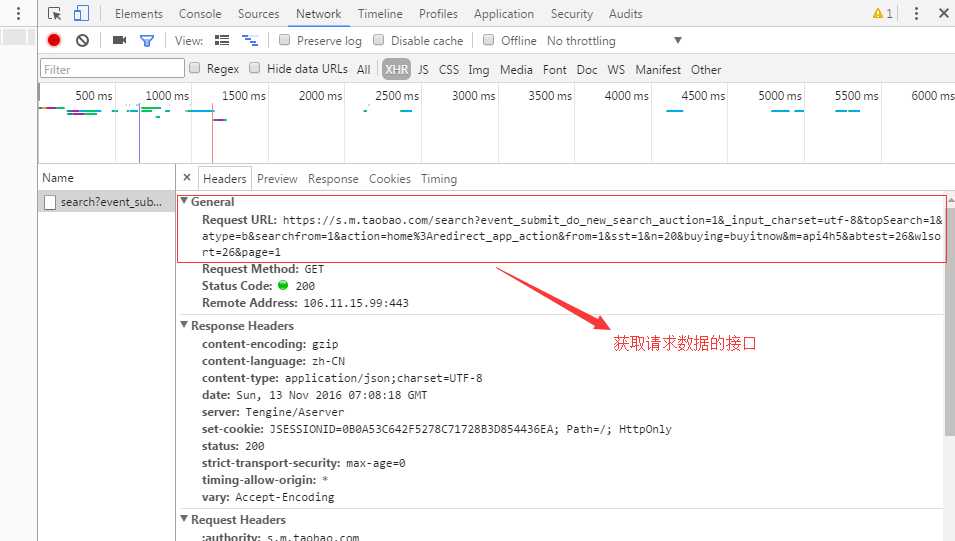Collapse the Response Headers section
955x541 pixels.
pyautogui.click(x=184, y=325)
